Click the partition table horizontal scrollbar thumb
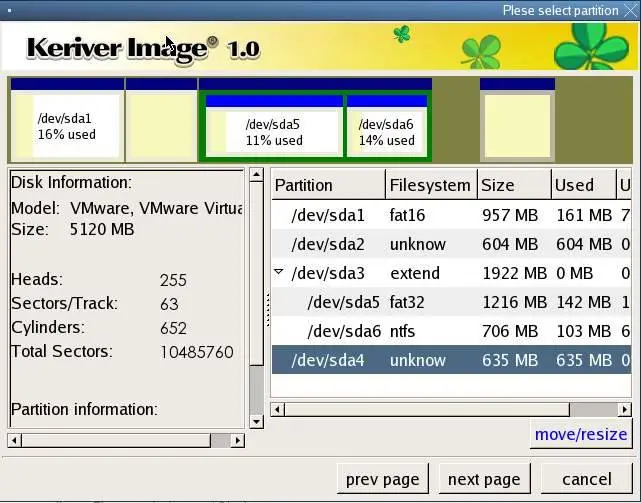 click(x=427, y=409)
